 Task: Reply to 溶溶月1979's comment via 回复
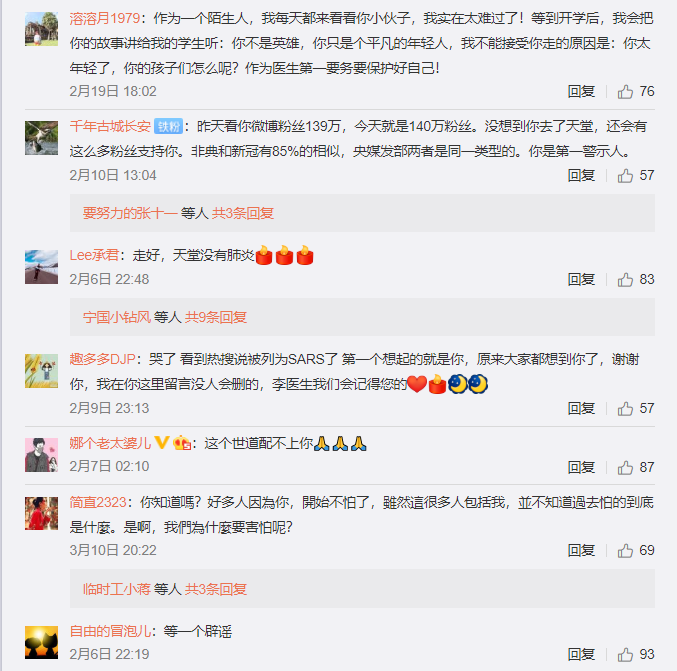coord(581,92)
